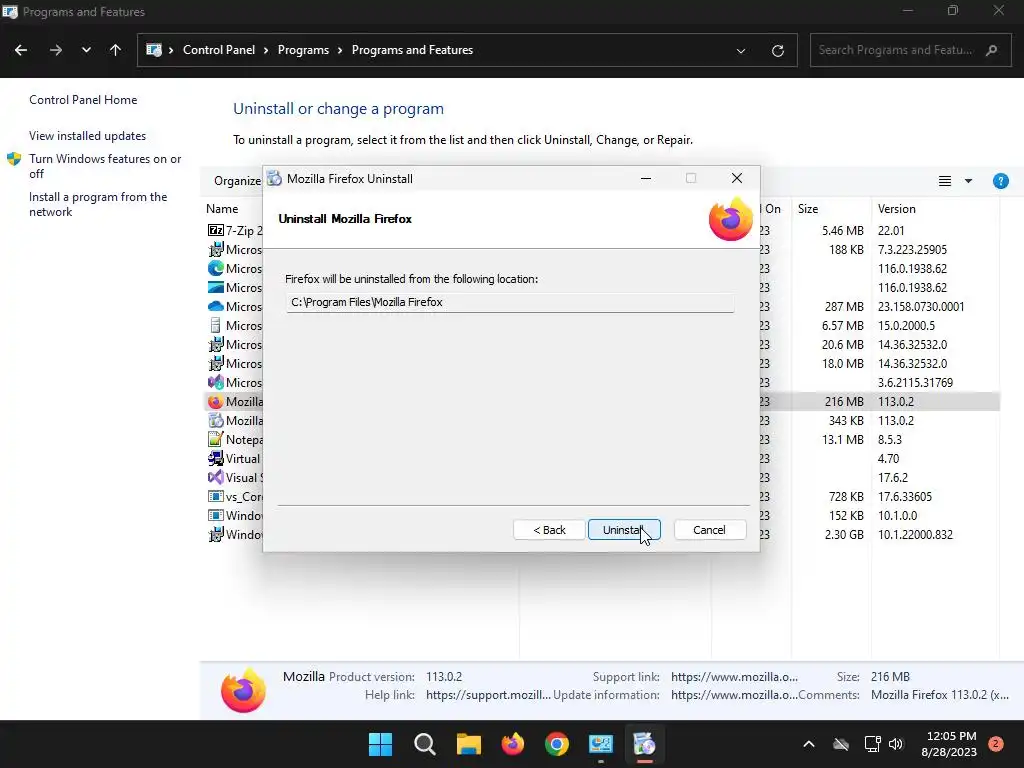Click Control Panel breadcrumb
The height and width of the screenshot is (768, 1024).
219,50
